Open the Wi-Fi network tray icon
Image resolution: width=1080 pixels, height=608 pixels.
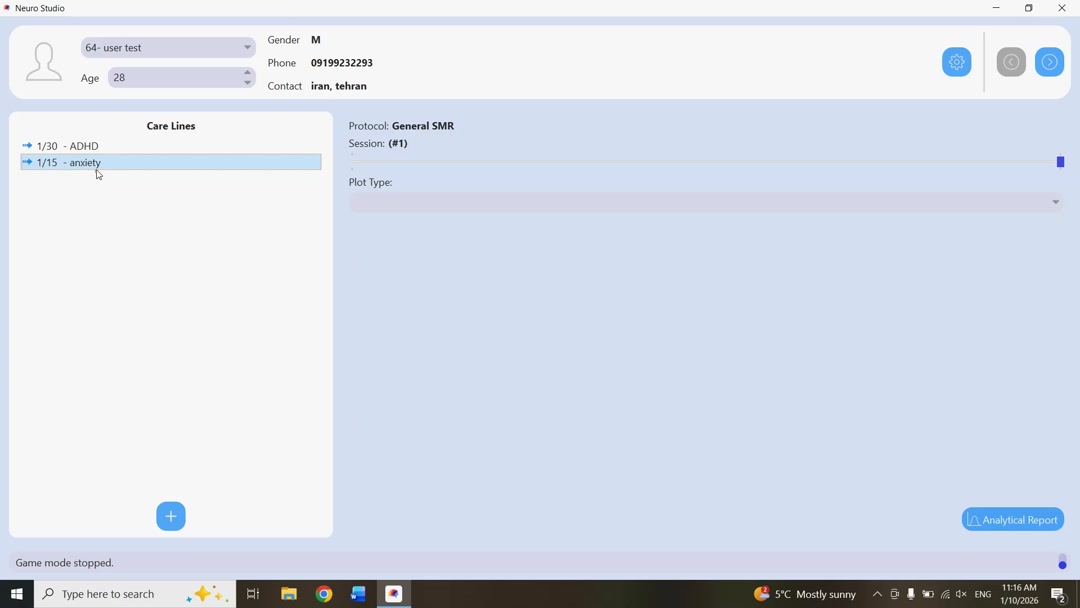pyautogui.click(x=945, y=594)
